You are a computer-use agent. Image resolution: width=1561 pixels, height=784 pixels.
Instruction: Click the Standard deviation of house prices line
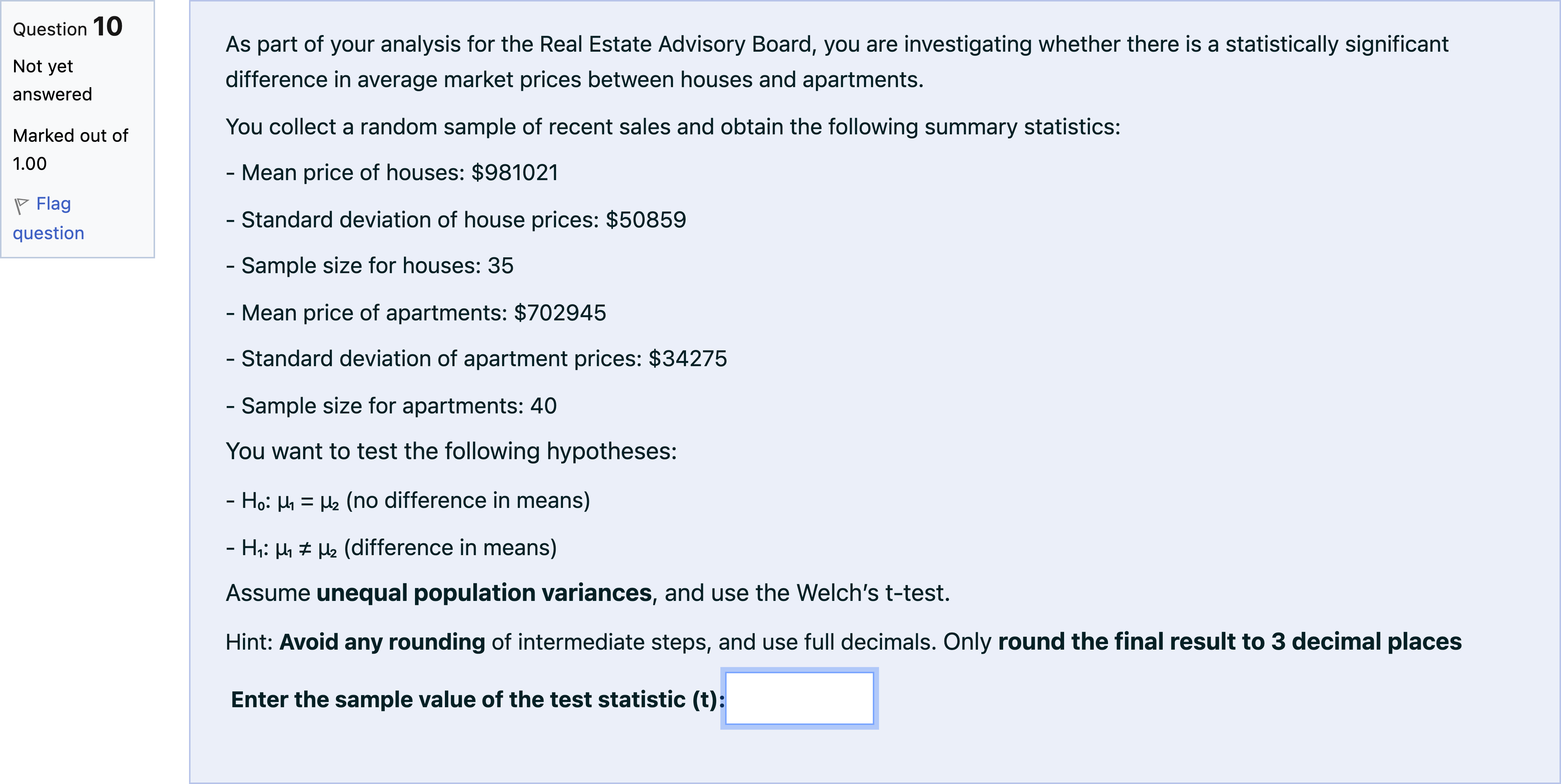click(456, 220)
